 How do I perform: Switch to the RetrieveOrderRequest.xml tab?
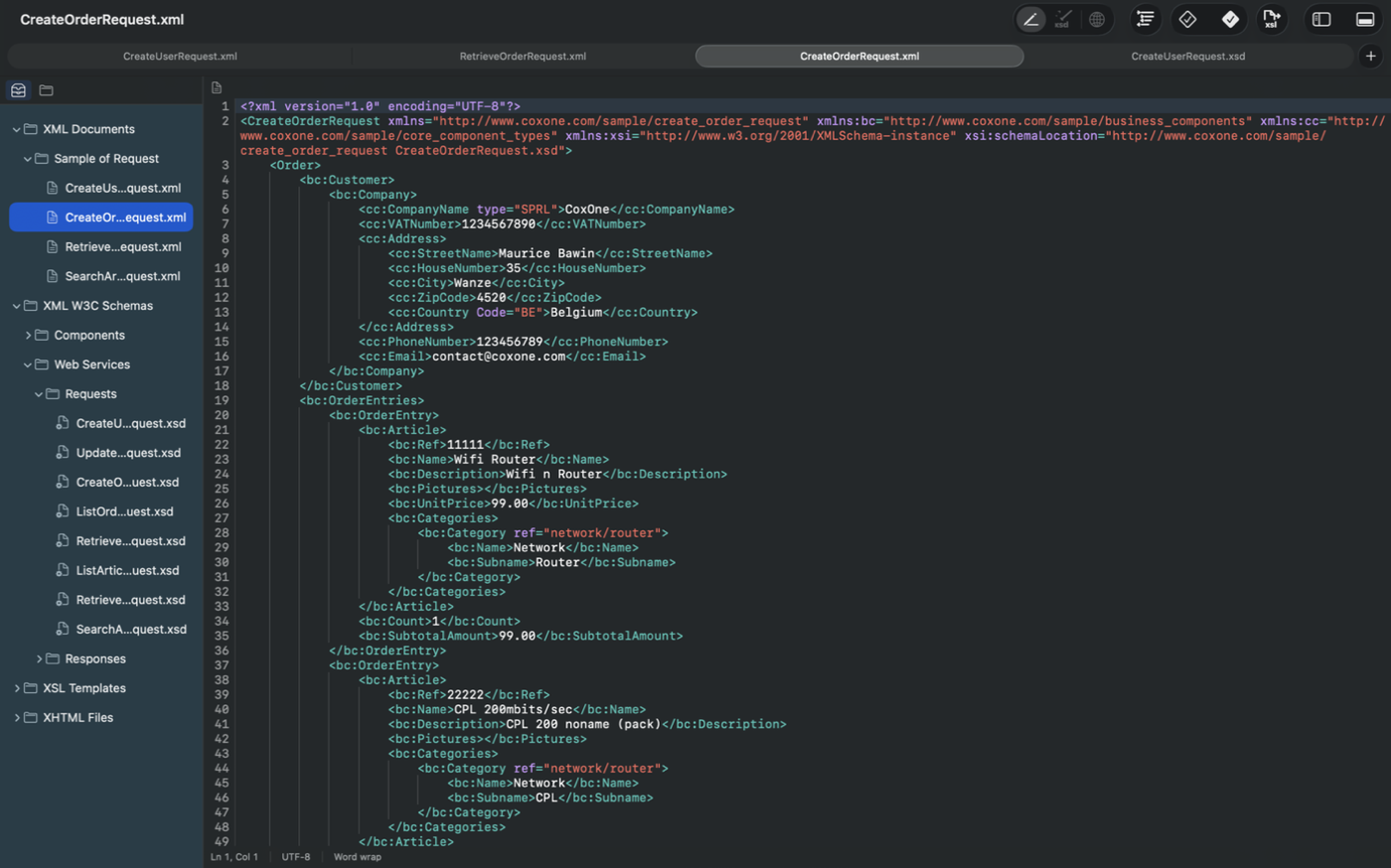click(x=523, y=56)
